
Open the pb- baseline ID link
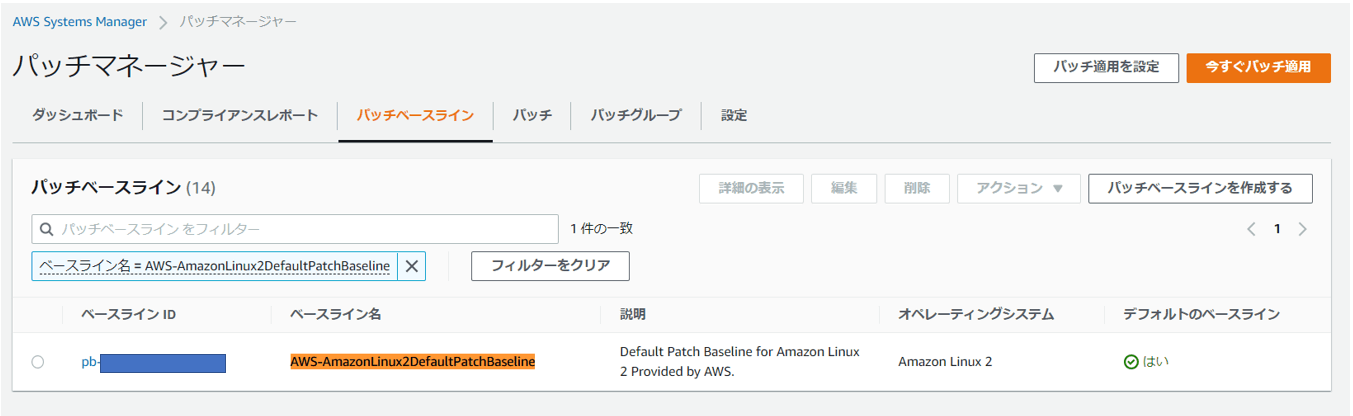pos(90,362)
